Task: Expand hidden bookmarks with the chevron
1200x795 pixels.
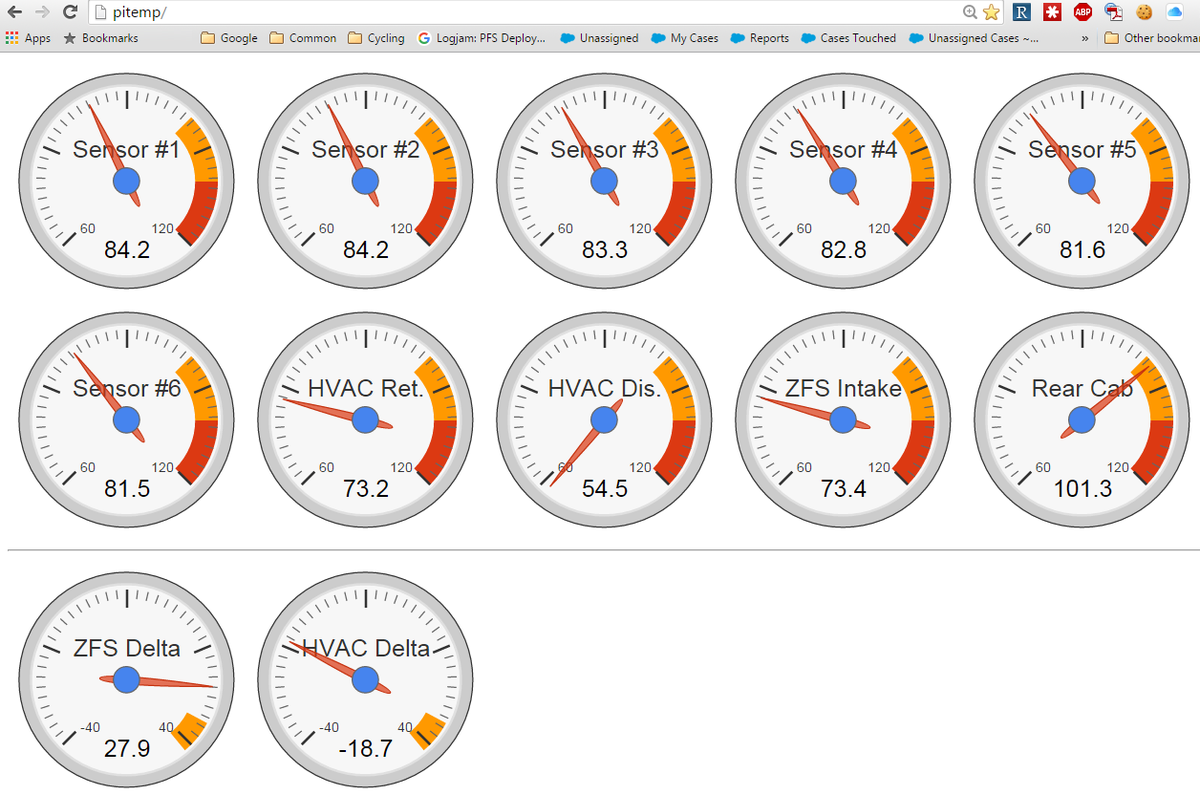Action: [1085, 38]
